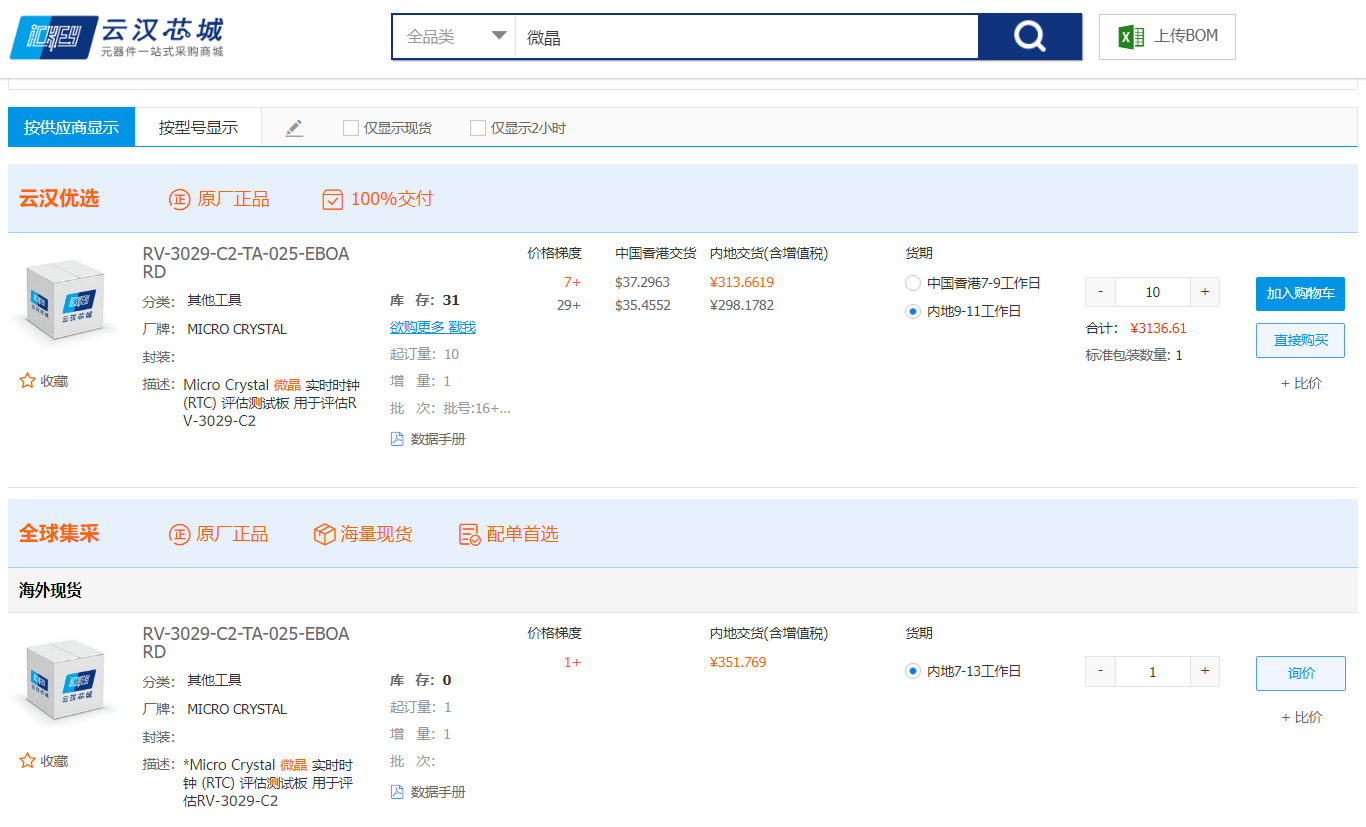This screenshot has width=1366, height=827.
Task: Expand the 全品类 category dropdown
Action: click(x=456, y=37)
